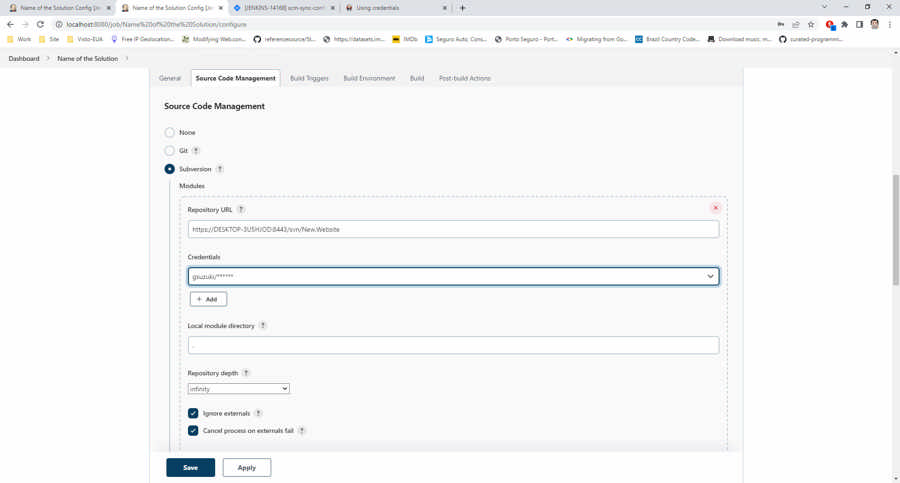This screenshot has width=900, height=483.
Task: Click into Repository URL input field
Action: tap(453, 229)
